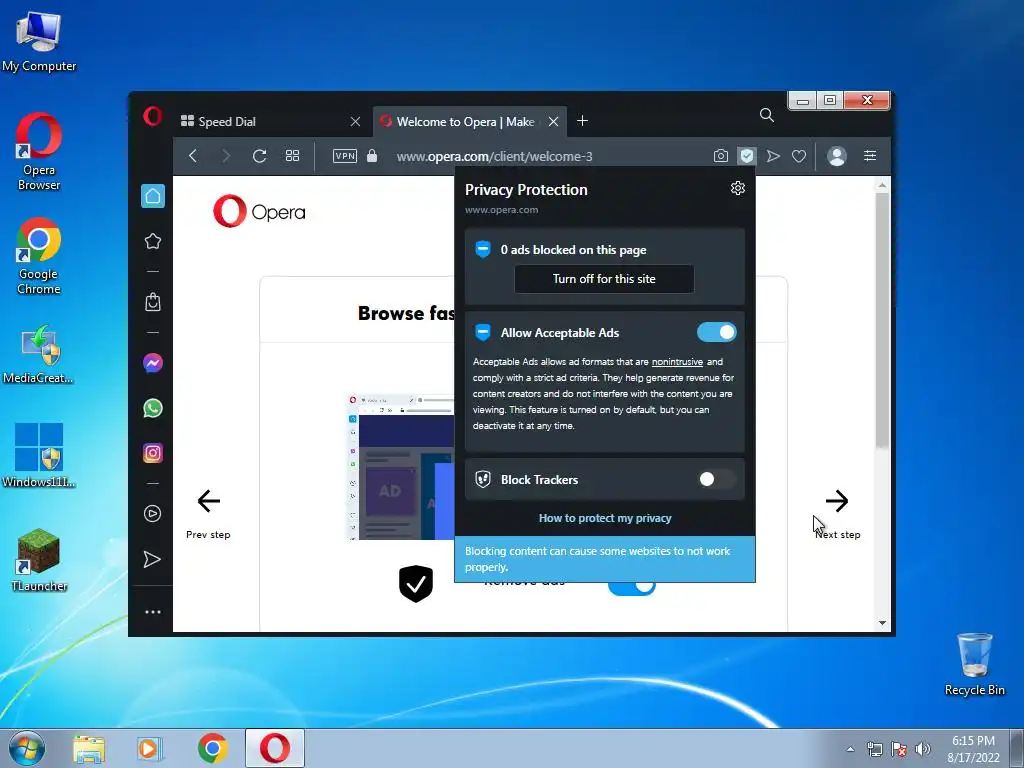Select Google Chrome desktop shortcut
This screenshot has width=1024, height=768.
click(x=39, y=256)
